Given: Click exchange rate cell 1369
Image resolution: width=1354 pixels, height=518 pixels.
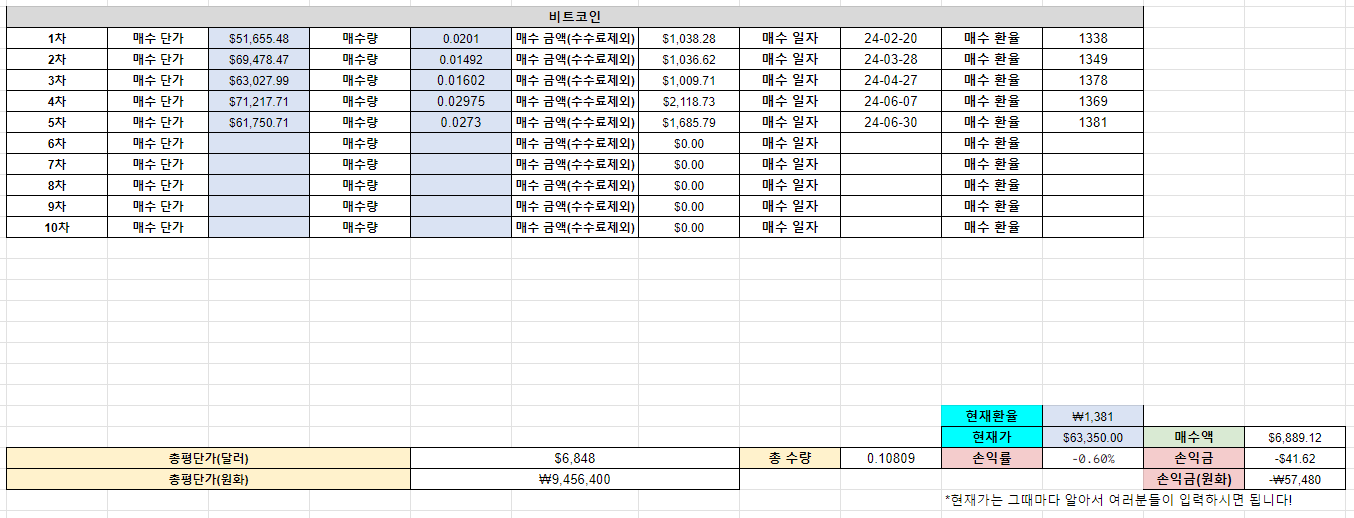Looking at the screenshot, I should click(1093, 101).
